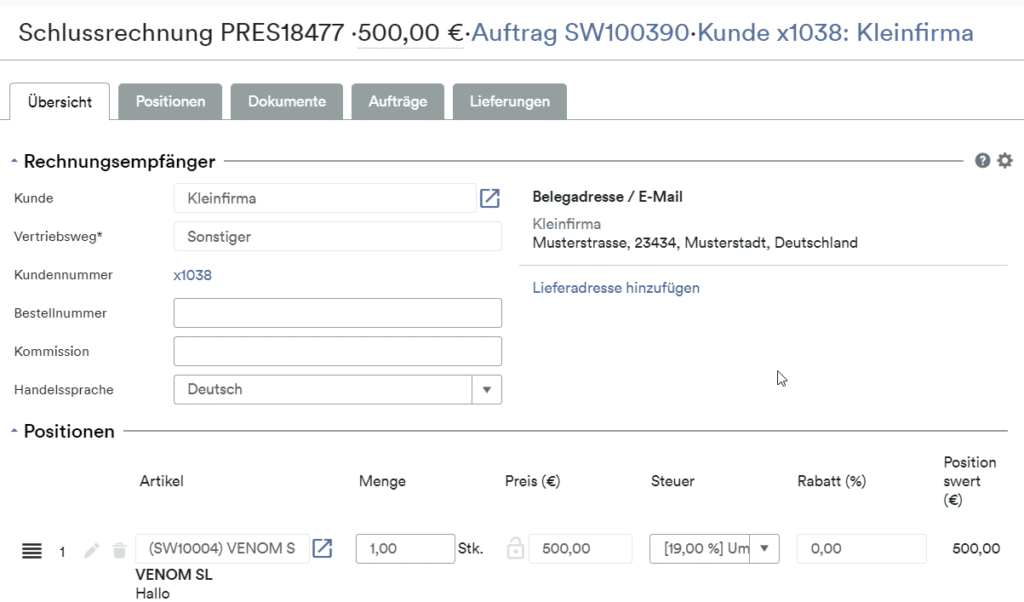Switch to the Dokumente tab
The height and width of the screenshot is (602, 1024).
pyautogui.click(x=287, y=100)
